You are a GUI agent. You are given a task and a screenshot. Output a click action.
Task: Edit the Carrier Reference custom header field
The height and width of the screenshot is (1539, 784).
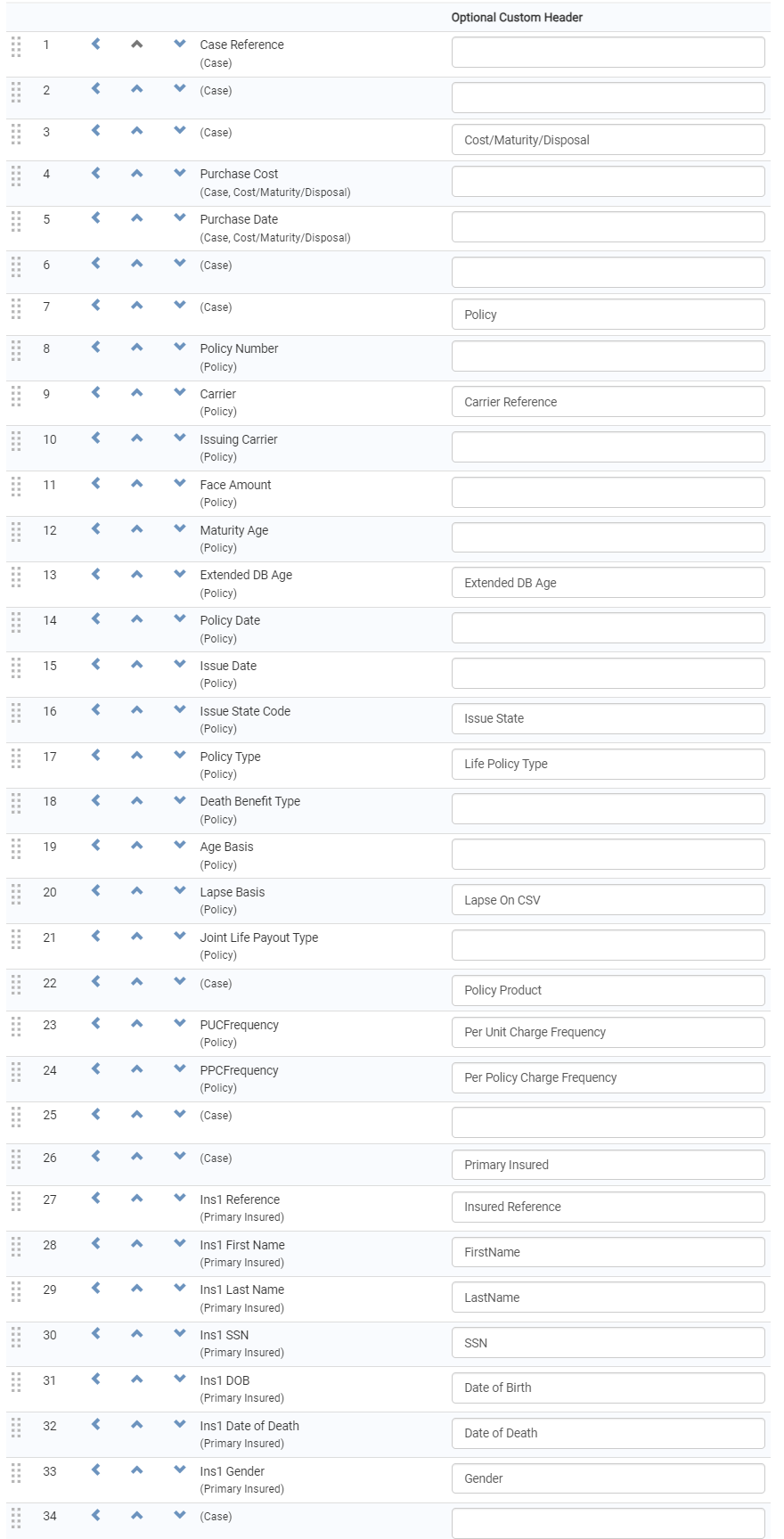pyautogui.click(x=608, y=402)
